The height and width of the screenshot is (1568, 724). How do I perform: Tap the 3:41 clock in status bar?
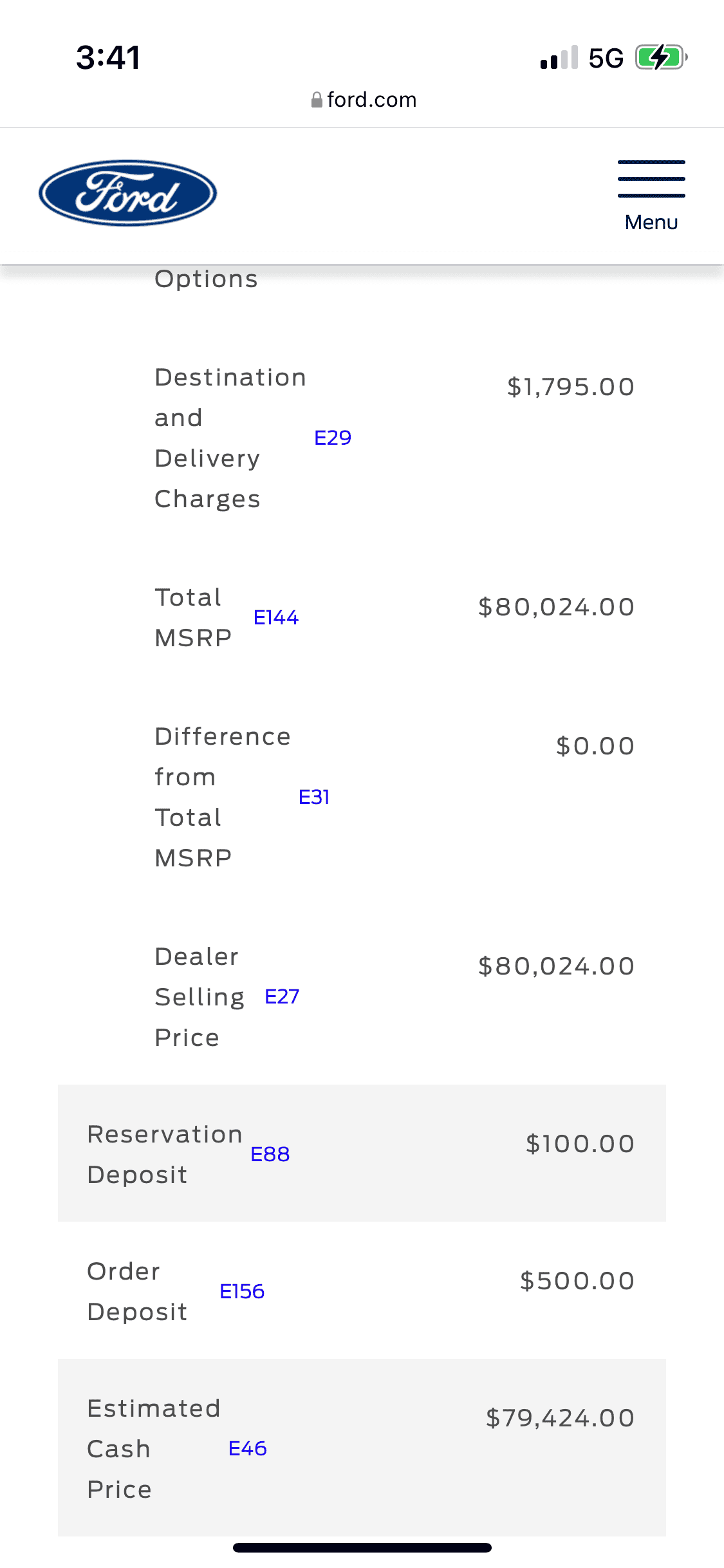[108, 57]
